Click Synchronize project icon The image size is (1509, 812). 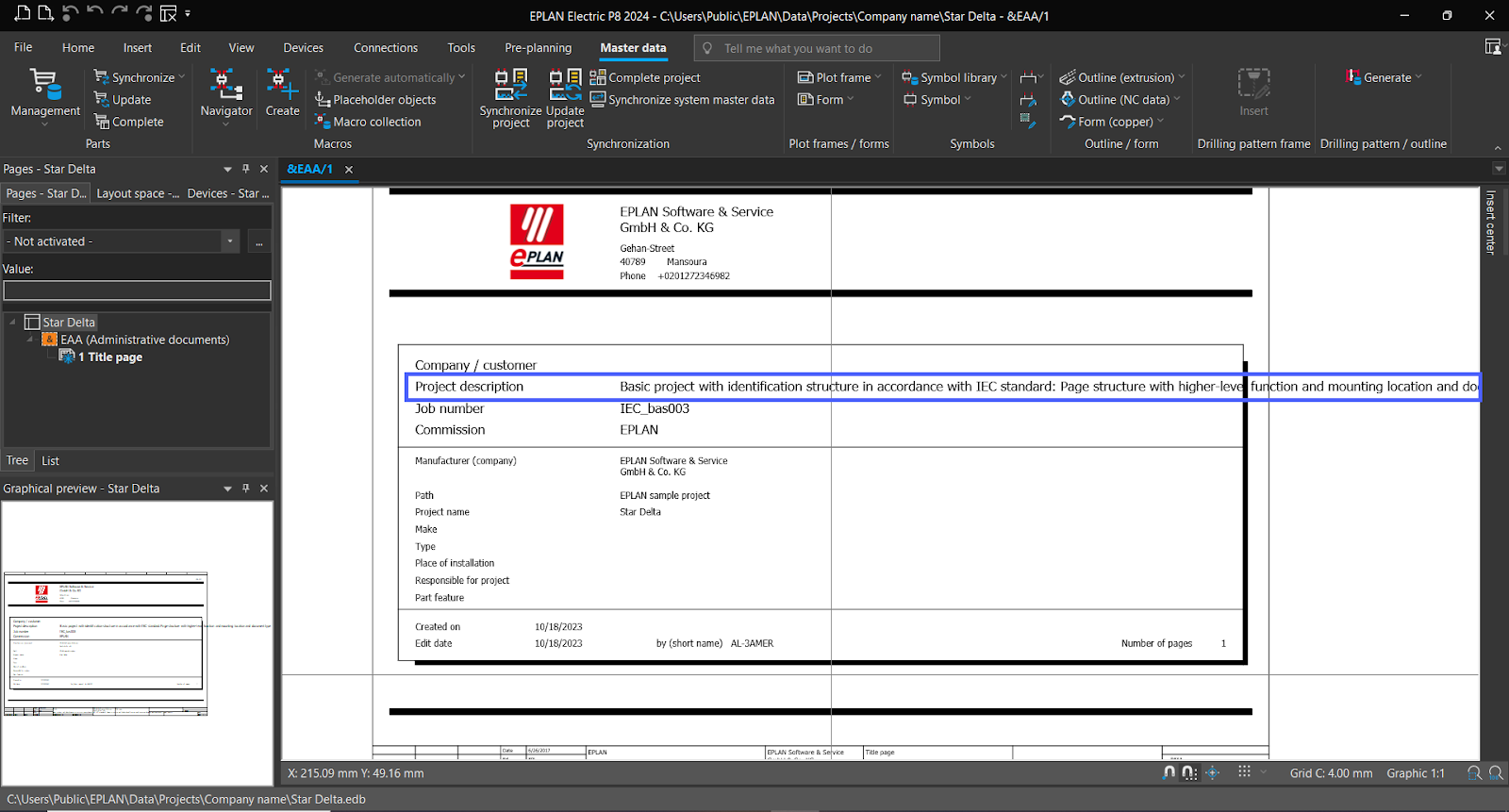tap(511, 98)
